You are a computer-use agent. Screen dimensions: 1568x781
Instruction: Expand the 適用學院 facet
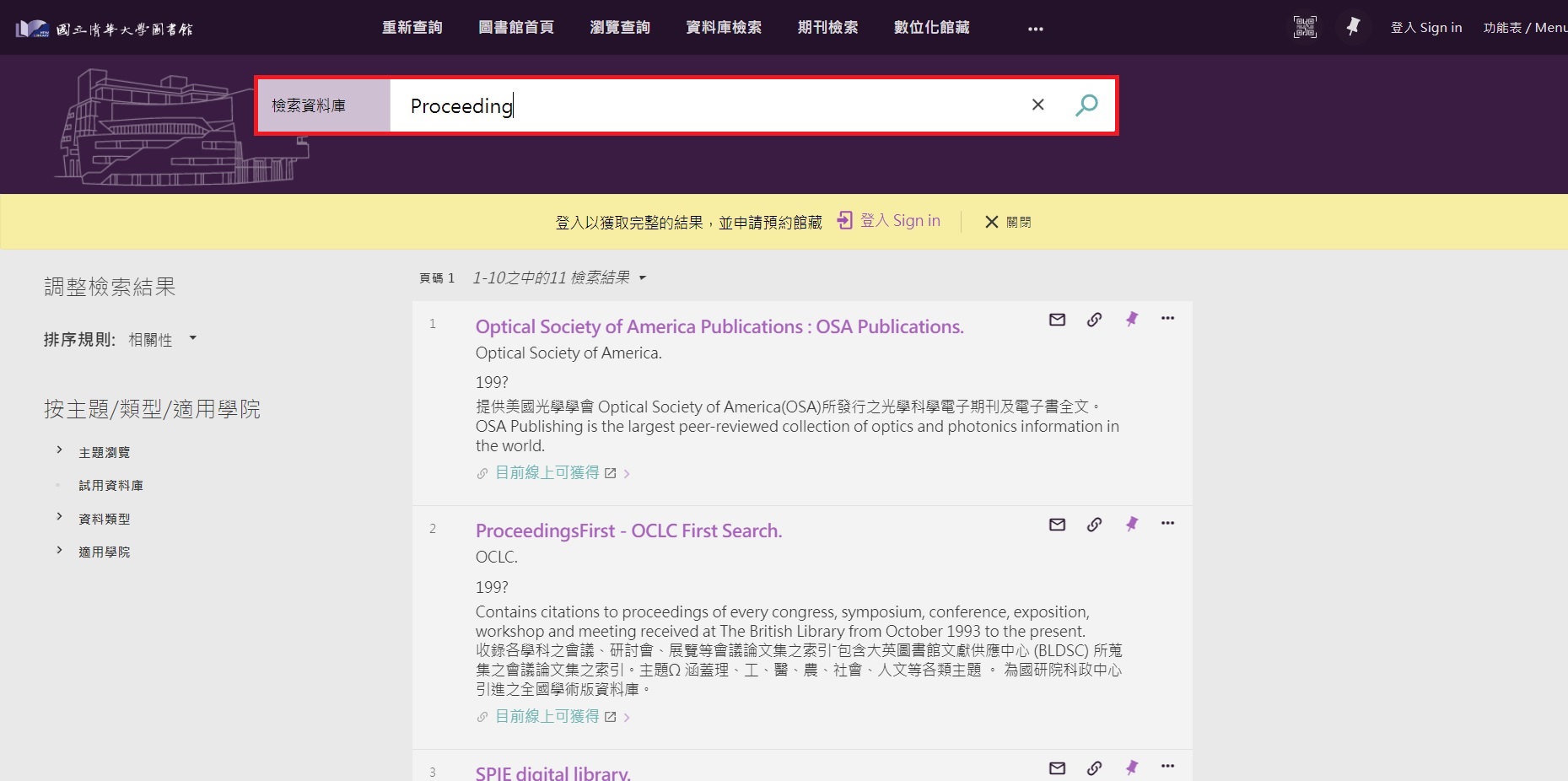click(x=60, y=550)
